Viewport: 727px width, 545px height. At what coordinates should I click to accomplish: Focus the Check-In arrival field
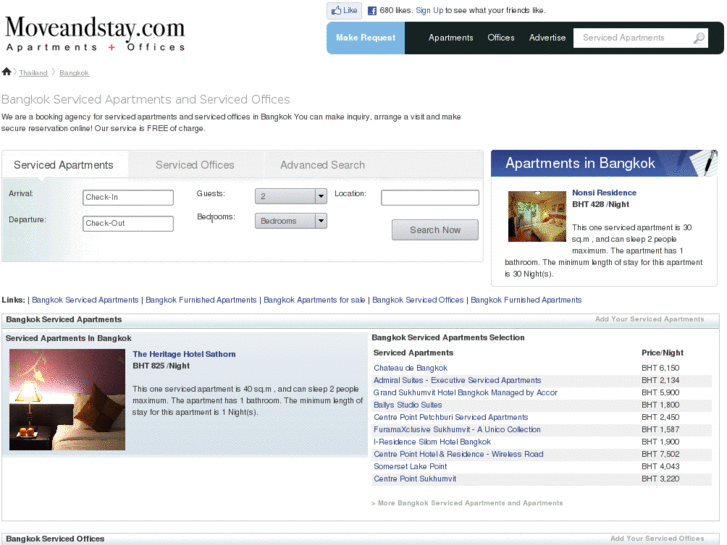[x=128, y=197]
